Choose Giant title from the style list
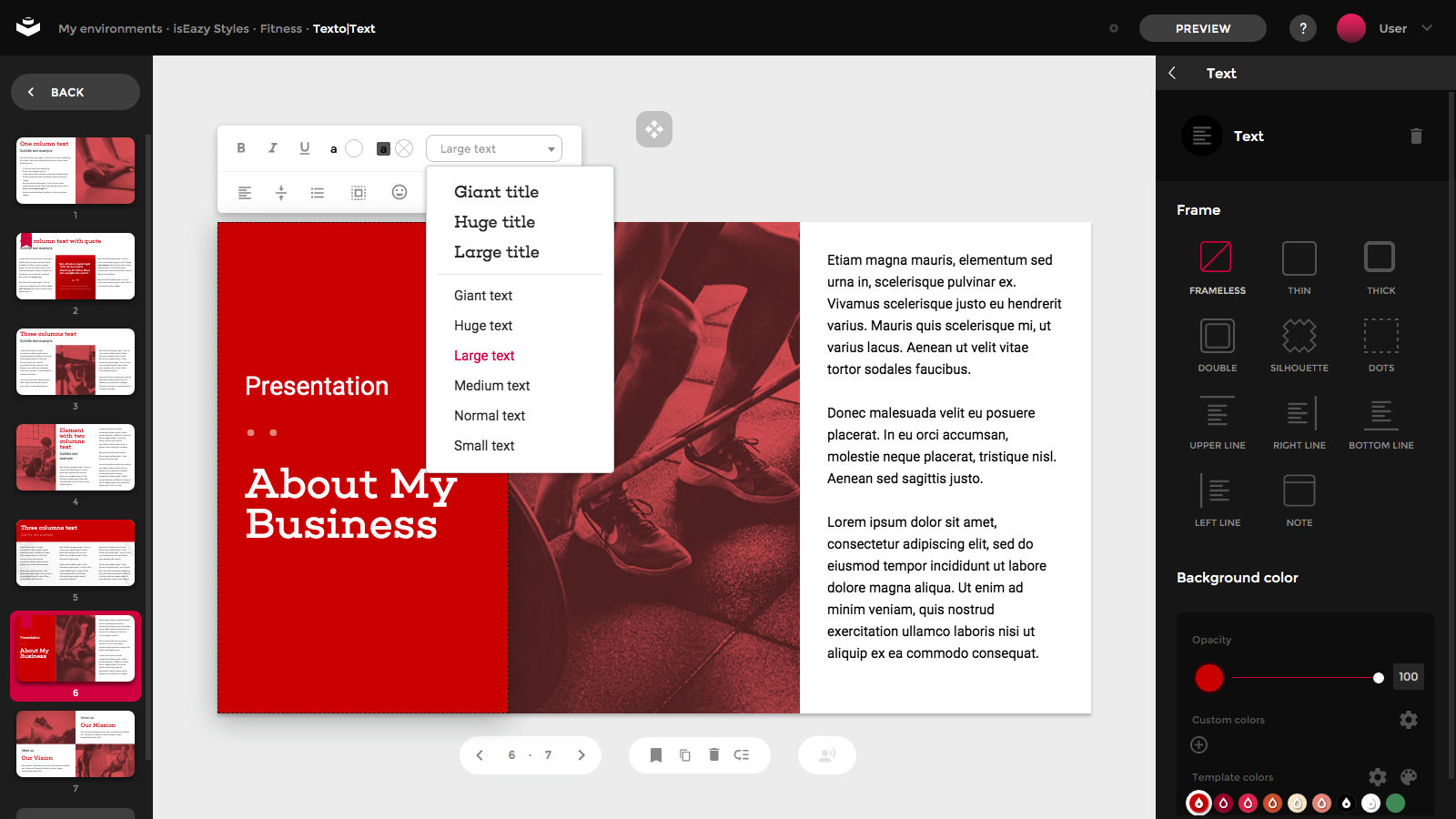Screen dimensions: 1456x819 coord(496,192)
